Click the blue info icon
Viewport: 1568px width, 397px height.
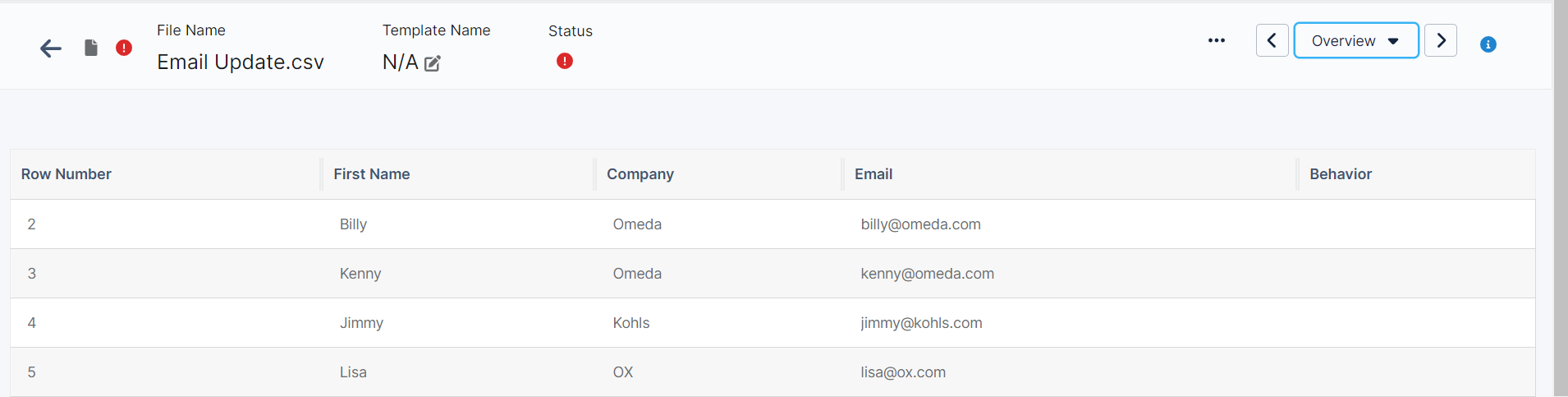click(1488, 44)
